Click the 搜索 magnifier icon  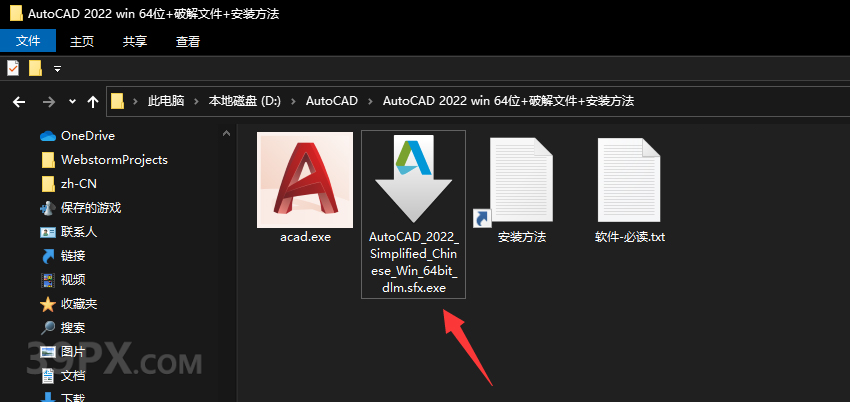(48, 328)
